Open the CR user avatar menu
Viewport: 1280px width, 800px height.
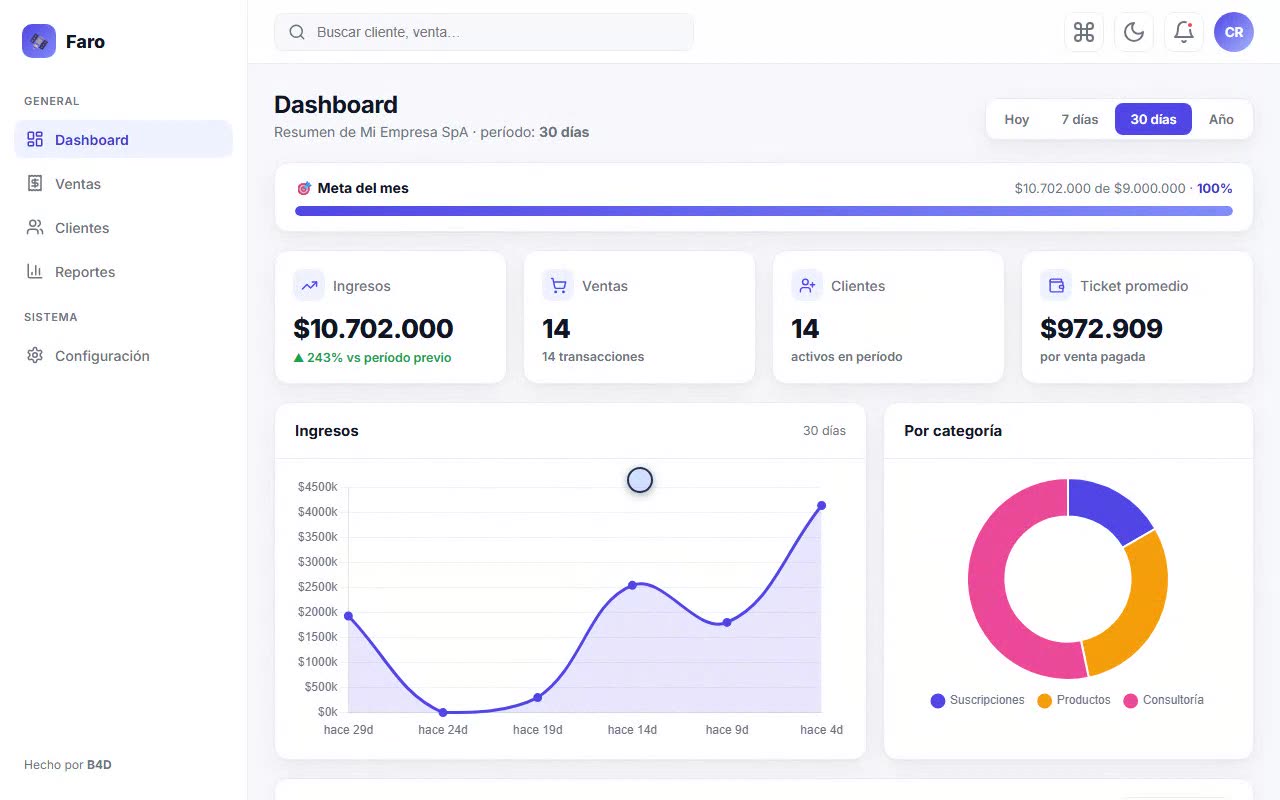tap(1234, 32)
